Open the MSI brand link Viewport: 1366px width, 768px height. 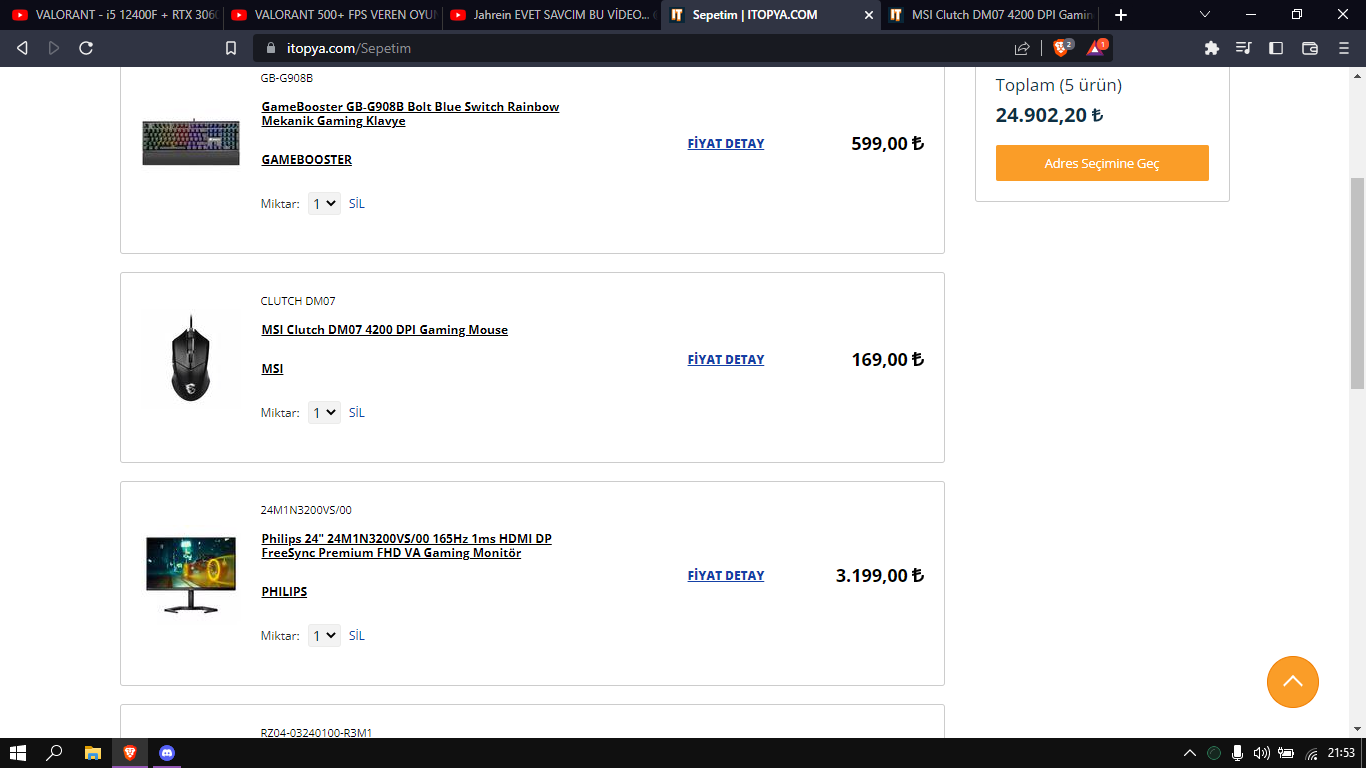[272, 369]
